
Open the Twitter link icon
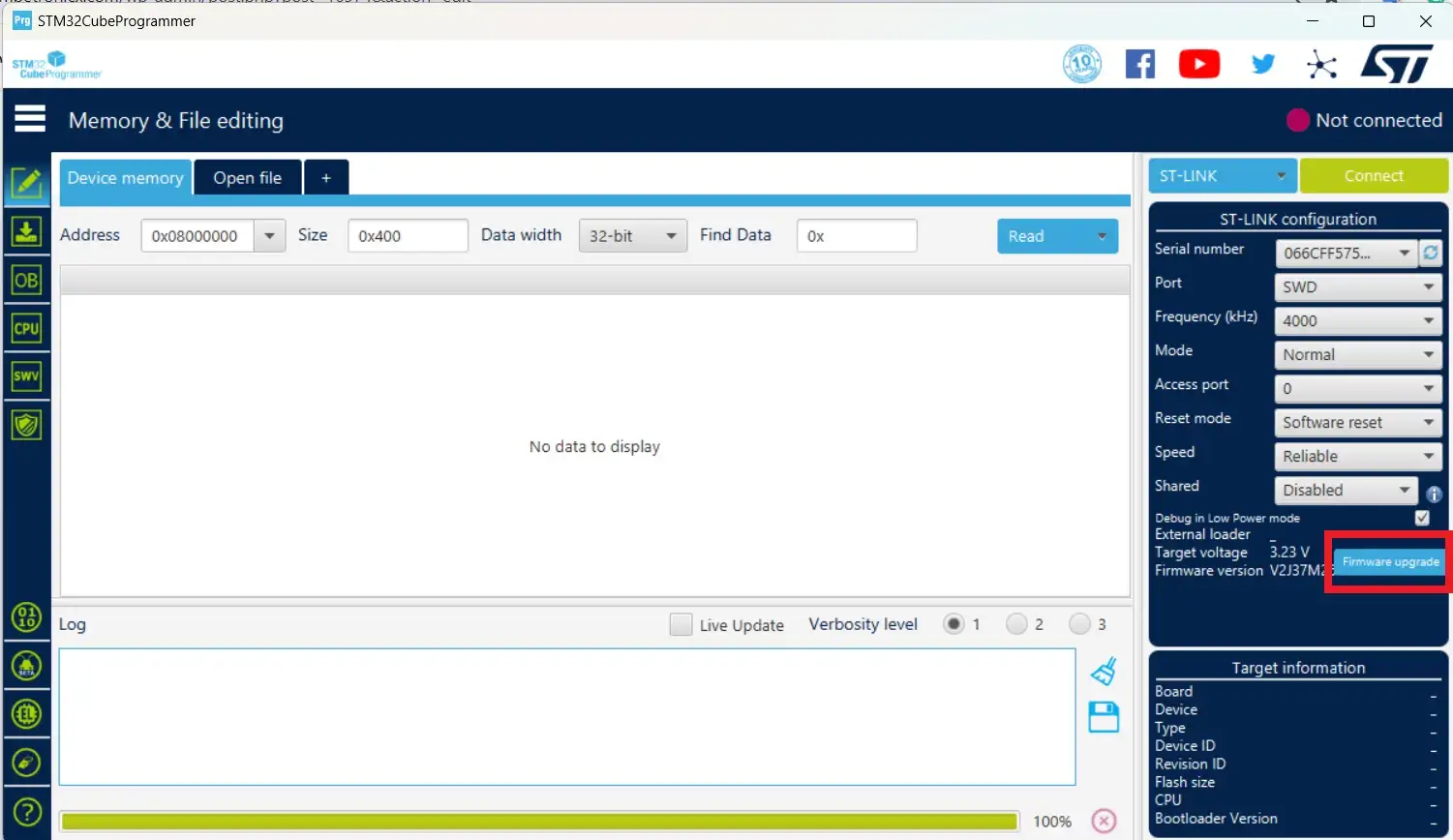click(x=1263, y=65)
